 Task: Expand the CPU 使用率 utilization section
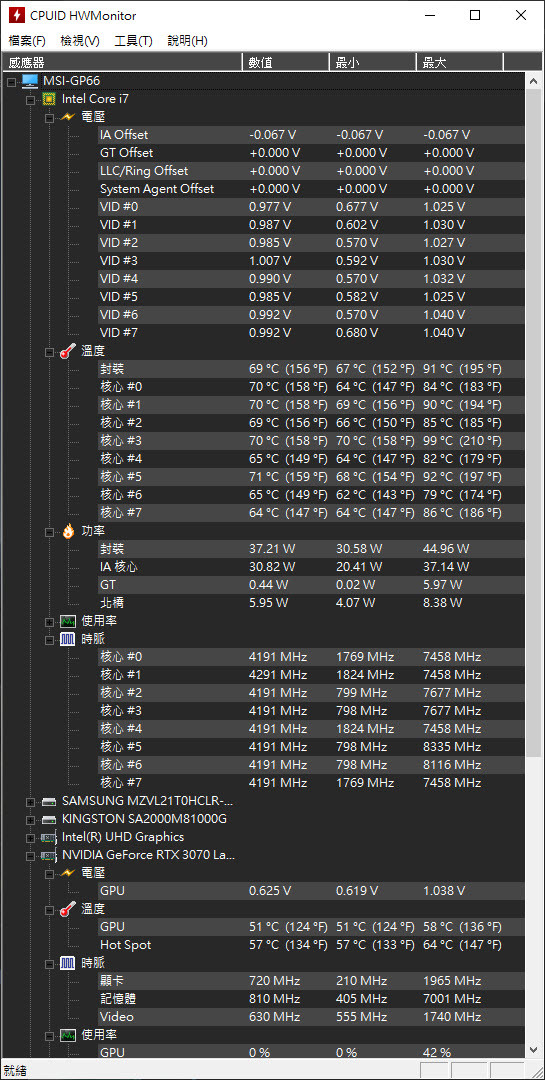(x=49, y=621)
